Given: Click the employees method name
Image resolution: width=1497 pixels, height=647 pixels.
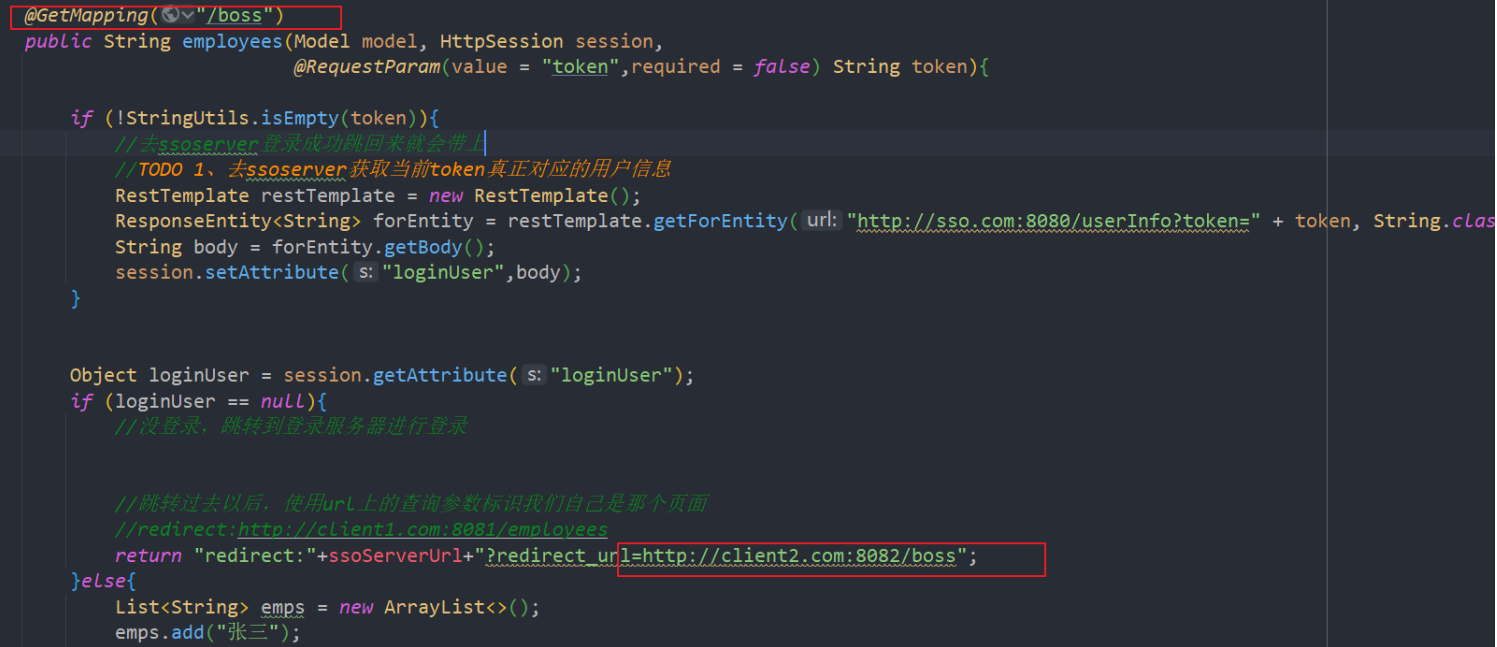Looking at the screenshot, I should pos(232,41).
